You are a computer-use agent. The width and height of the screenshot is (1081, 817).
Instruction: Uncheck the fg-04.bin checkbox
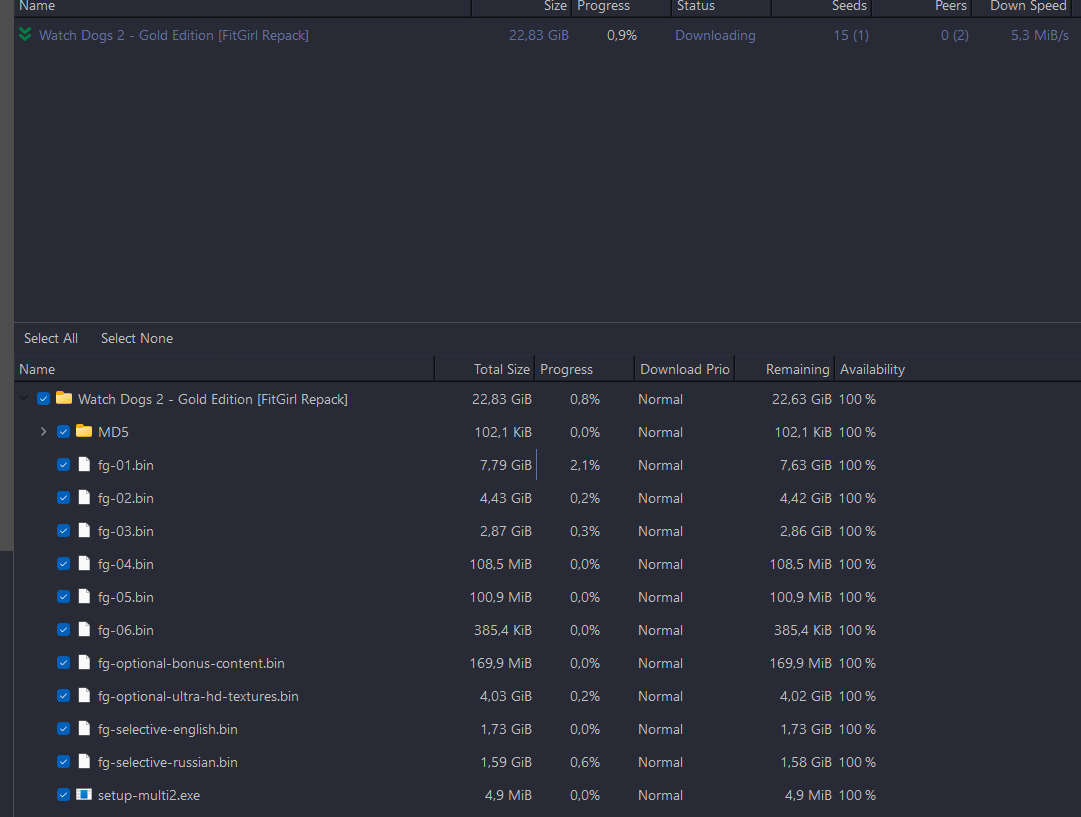click(x=63, y=564)
